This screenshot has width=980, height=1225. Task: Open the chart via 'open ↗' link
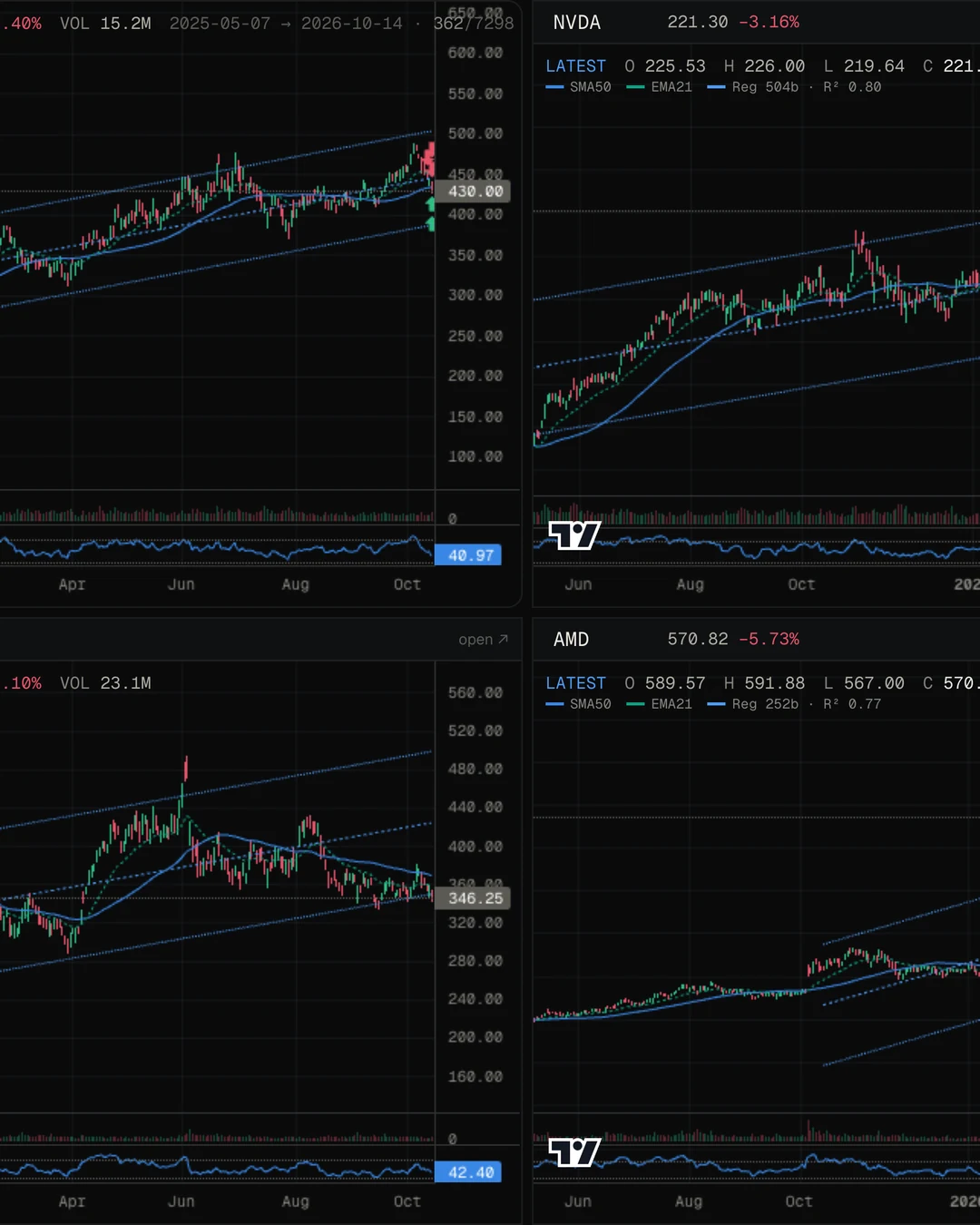(x=483, y=640)
